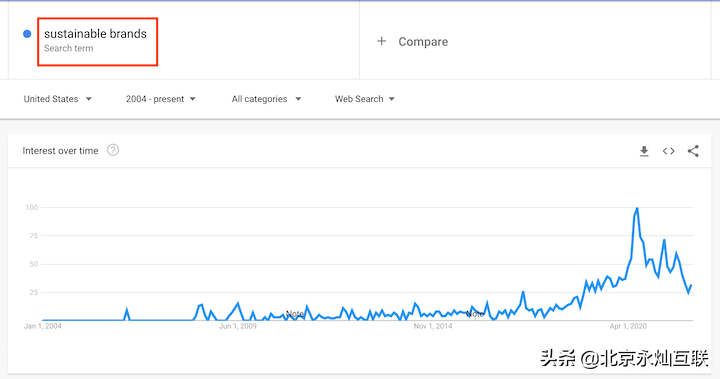Click the Note marker near 2011
Image resolution: width=720 pixels, height=379 pixels.
tap(295, 314)
